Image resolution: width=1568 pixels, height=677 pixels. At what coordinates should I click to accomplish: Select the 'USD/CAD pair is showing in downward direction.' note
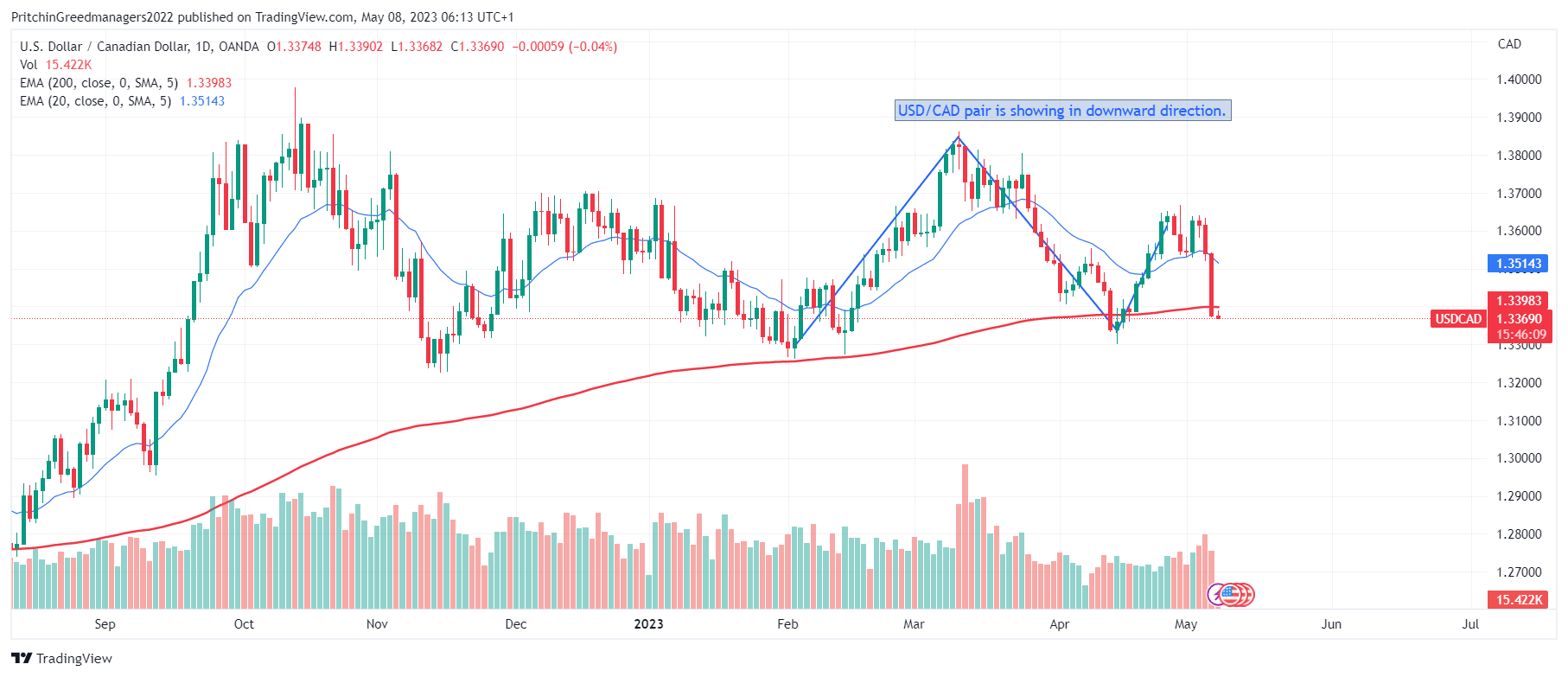(1062, 111)
